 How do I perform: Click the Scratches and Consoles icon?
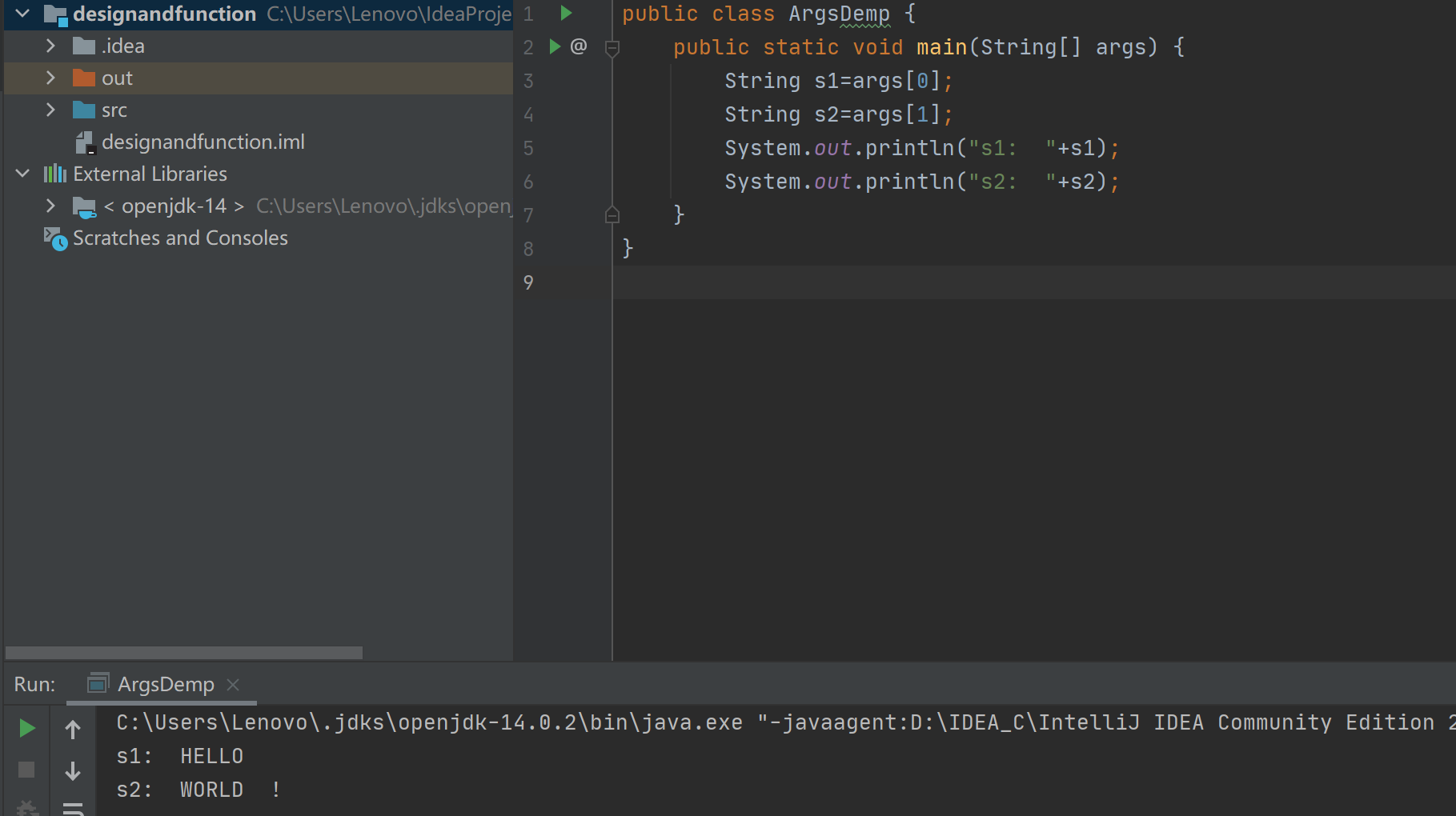tap(55, 238)
